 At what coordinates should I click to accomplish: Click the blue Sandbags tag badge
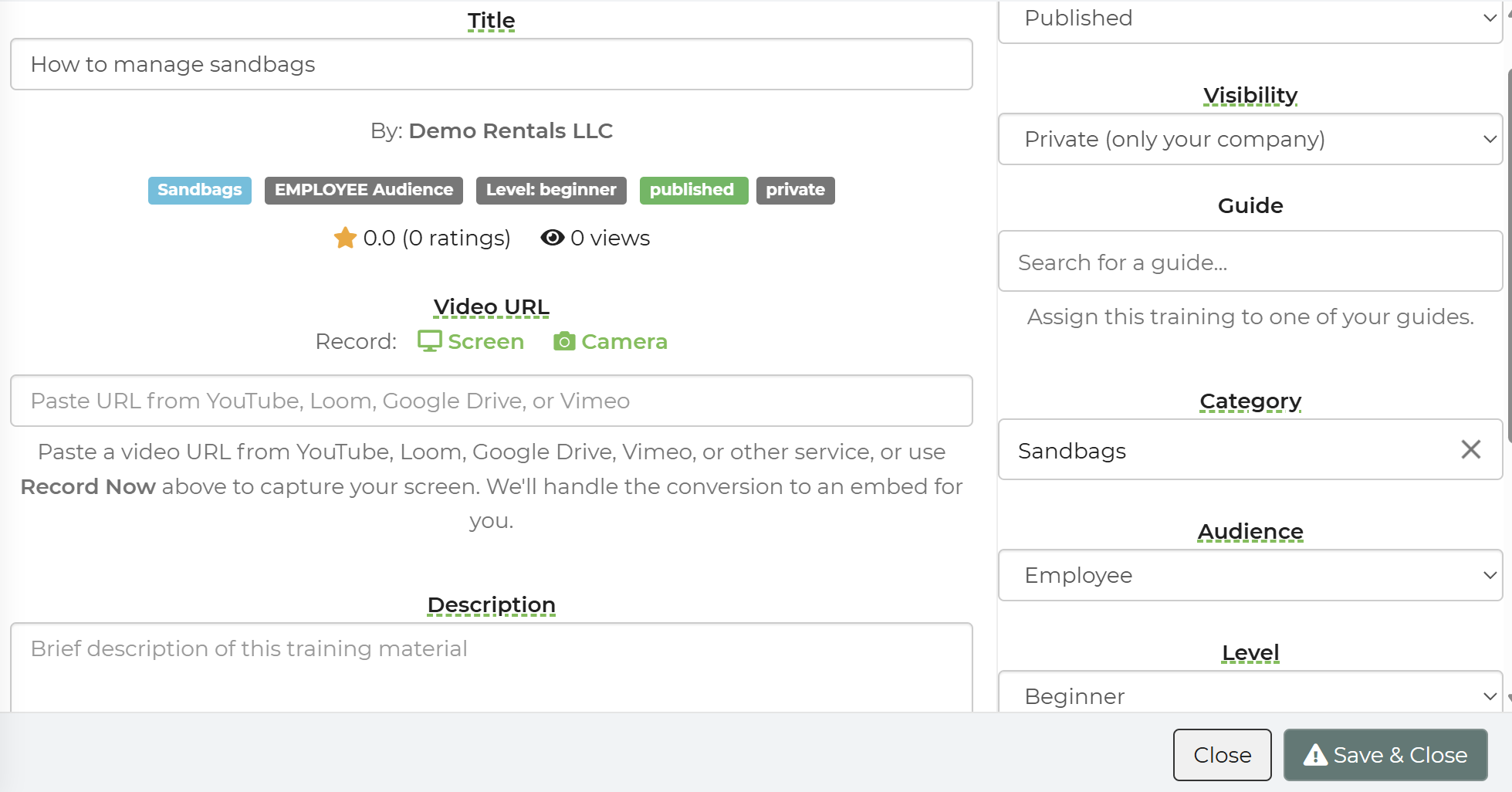199,190
